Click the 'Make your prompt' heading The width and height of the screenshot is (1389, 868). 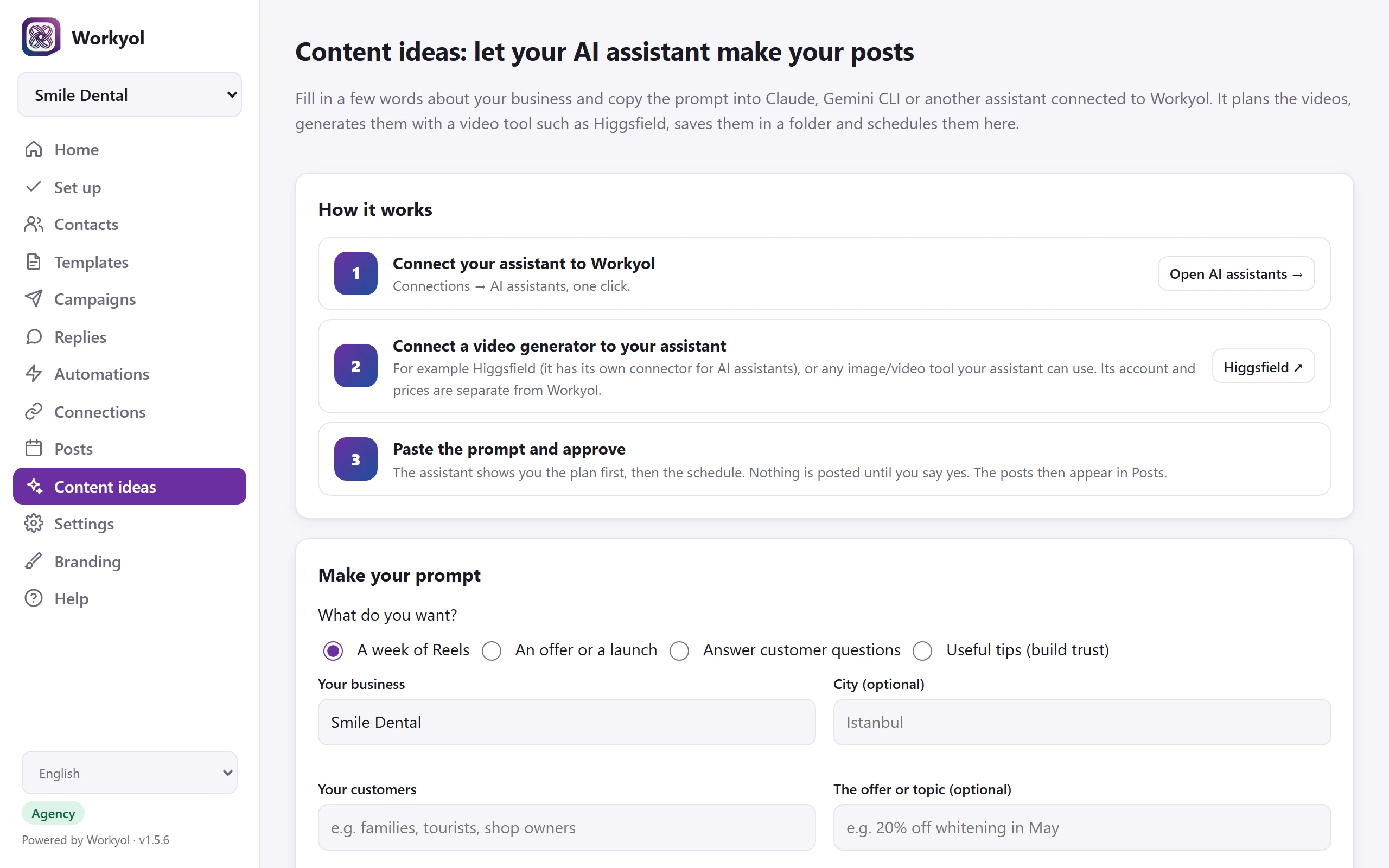point(399,575)
